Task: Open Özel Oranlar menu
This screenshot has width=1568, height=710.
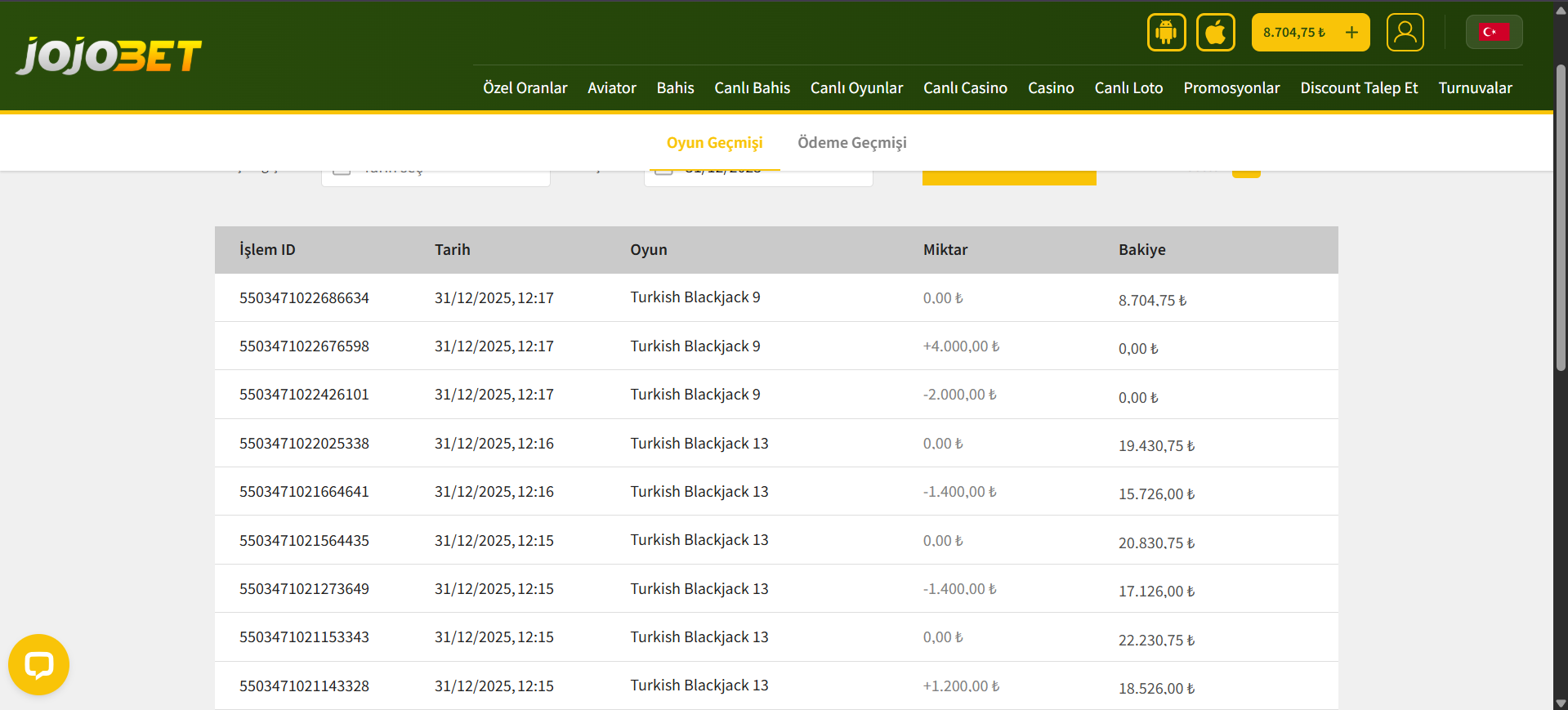Action: (x=525, y=87)
